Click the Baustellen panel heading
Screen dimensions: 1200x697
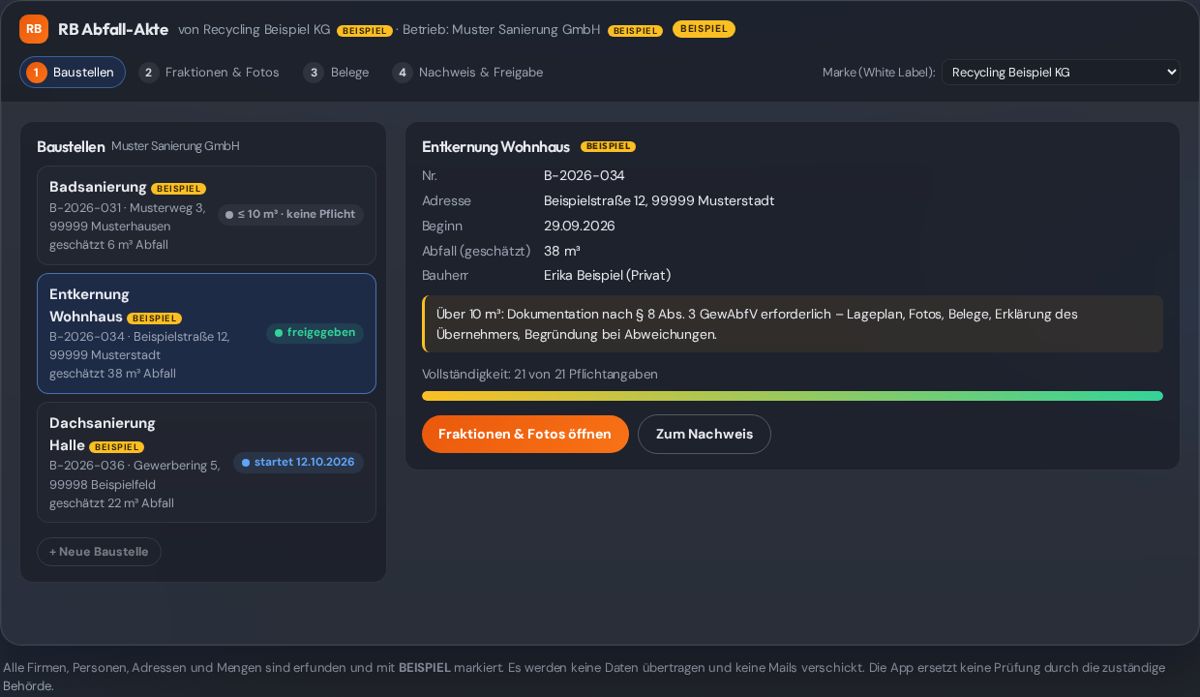[x=71, y=147]
